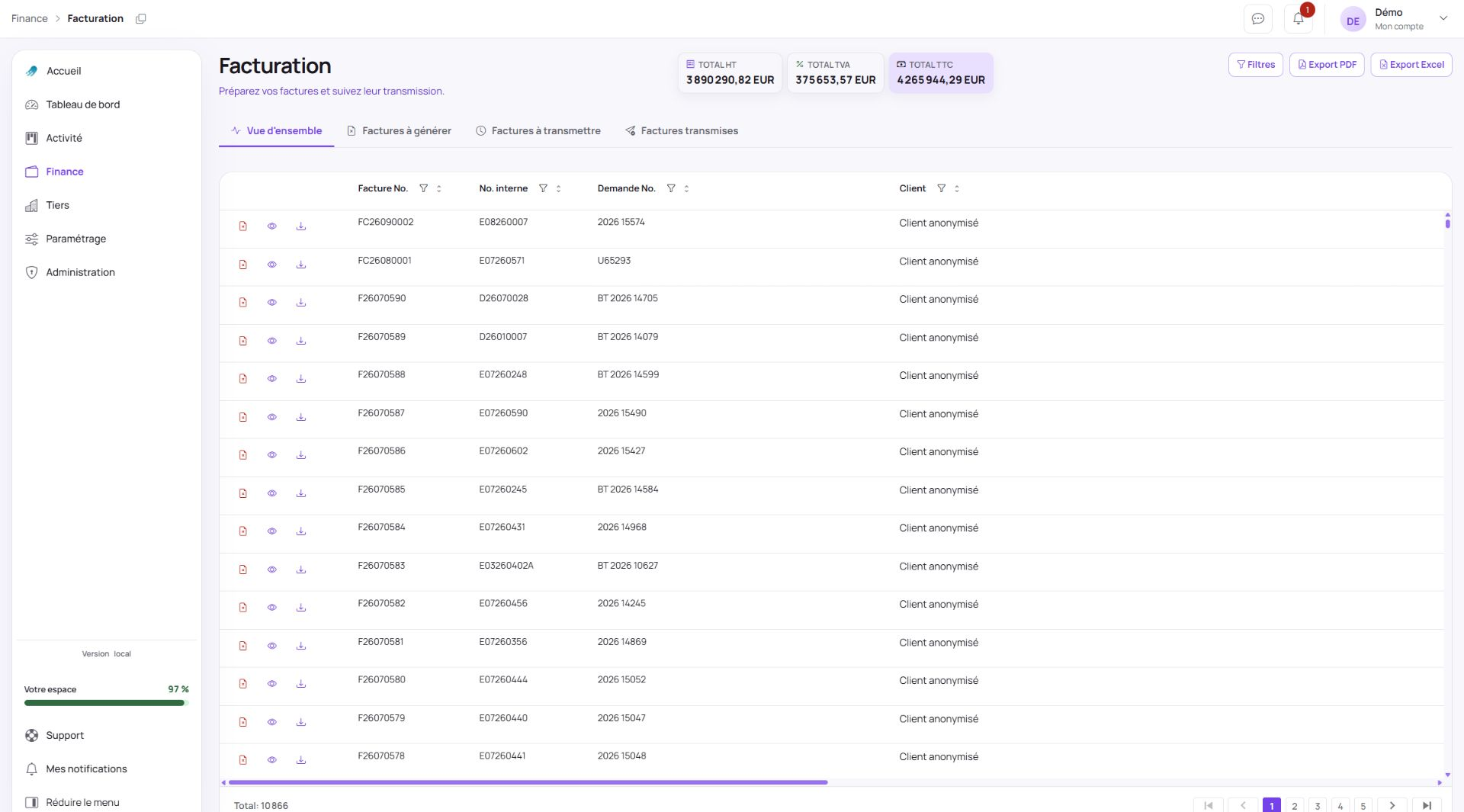Switch to Factures transmises tab

682,131
